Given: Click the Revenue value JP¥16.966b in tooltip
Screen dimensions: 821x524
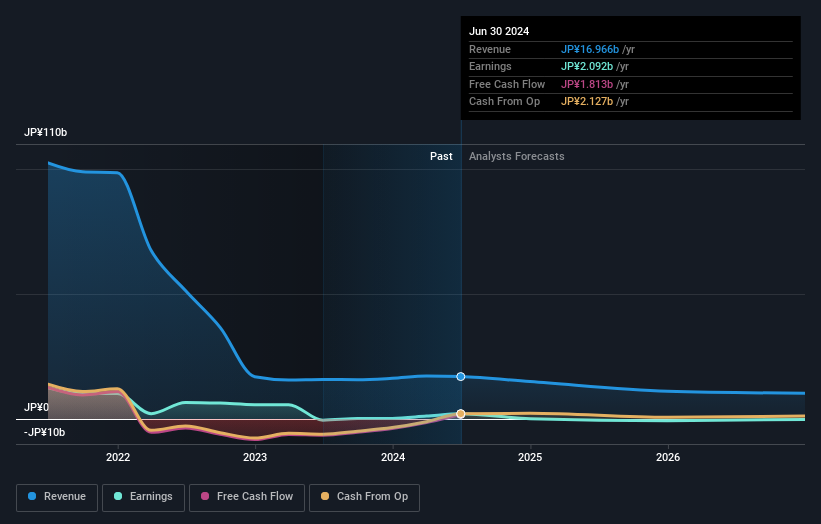Looking at the screenshot, I should tap(590, 49).
